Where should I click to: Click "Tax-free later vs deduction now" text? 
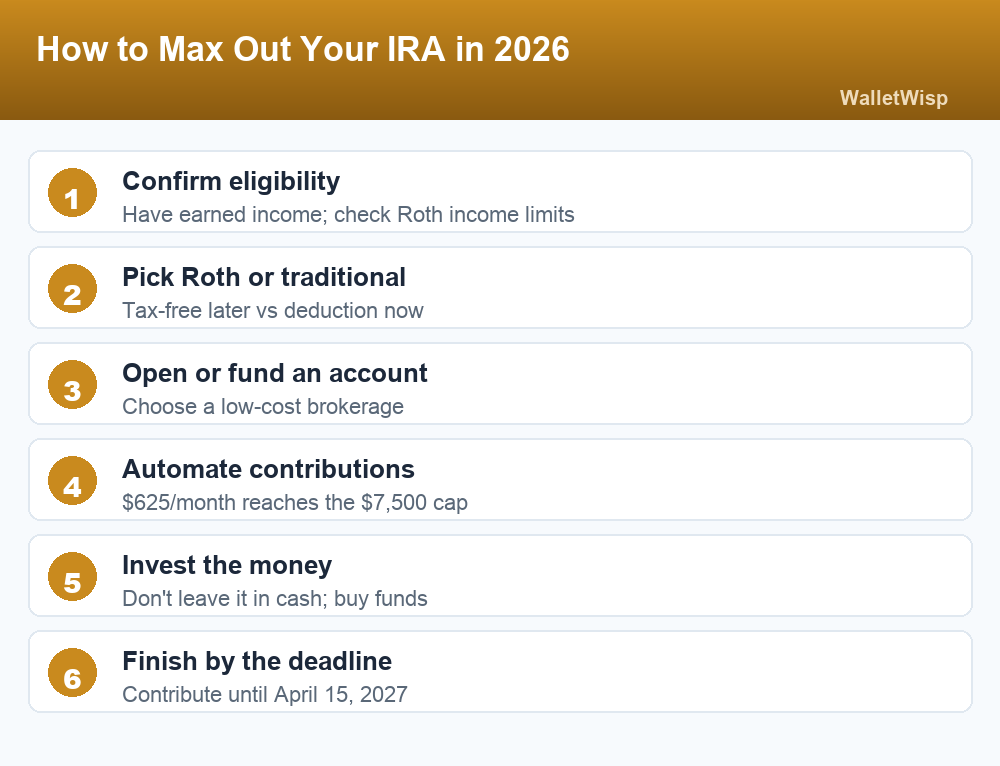pyautogui.click(x=273, y=311)
